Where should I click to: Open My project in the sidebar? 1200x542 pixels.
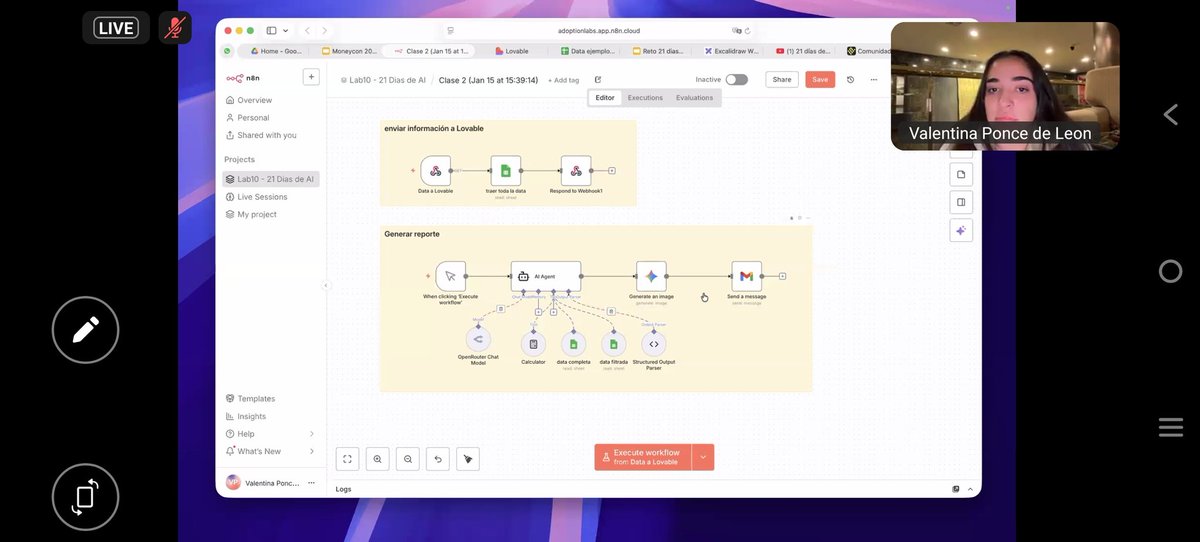257,214
